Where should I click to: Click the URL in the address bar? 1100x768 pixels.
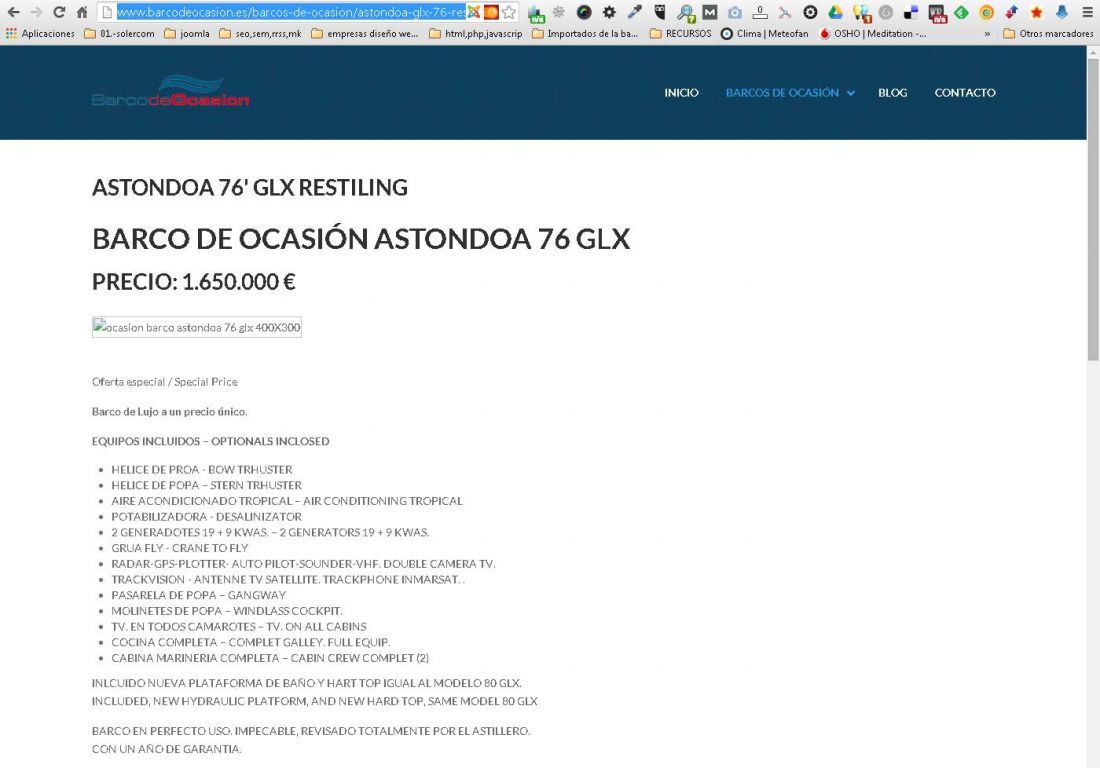pyautogui.click(x=290, y=12)
